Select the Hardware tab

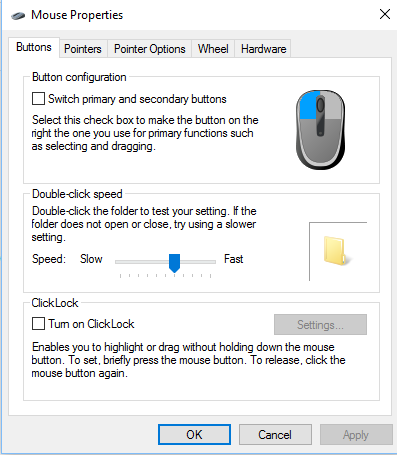[x=263, y=49]
